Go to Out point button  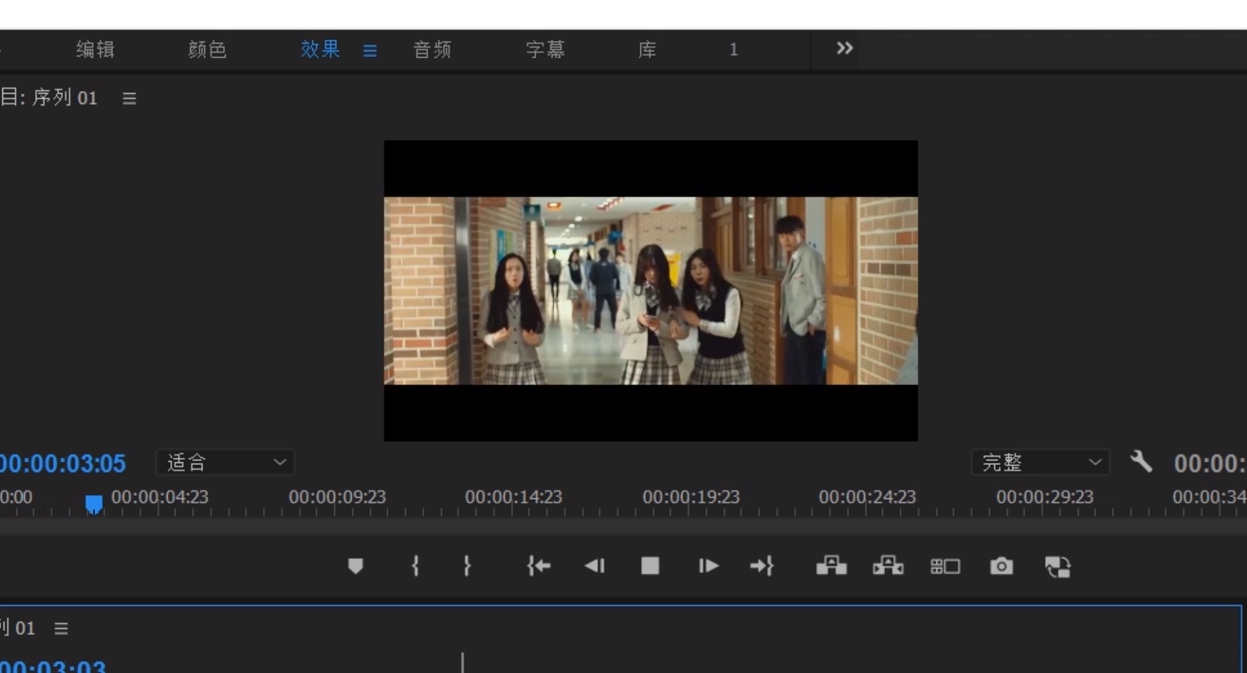click(x=762, y=566)
